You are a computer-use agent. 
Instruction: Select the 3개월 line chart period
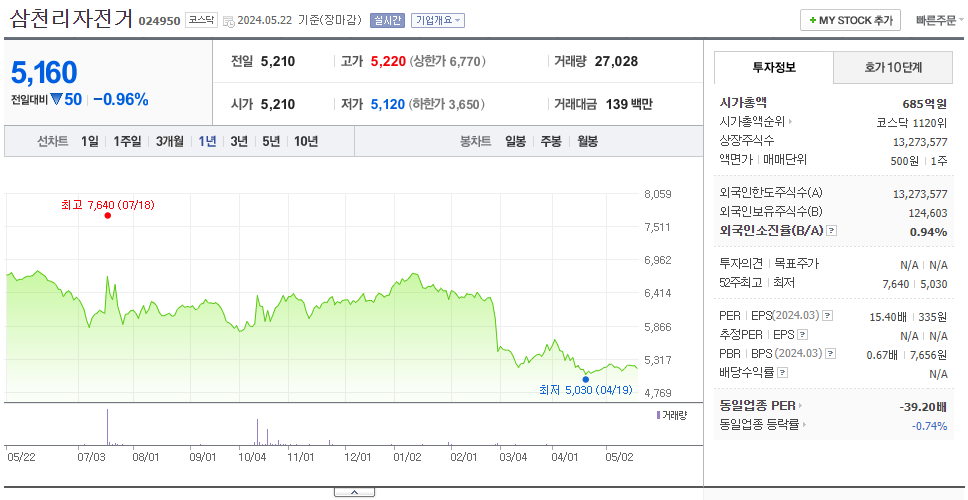(170, 141)
